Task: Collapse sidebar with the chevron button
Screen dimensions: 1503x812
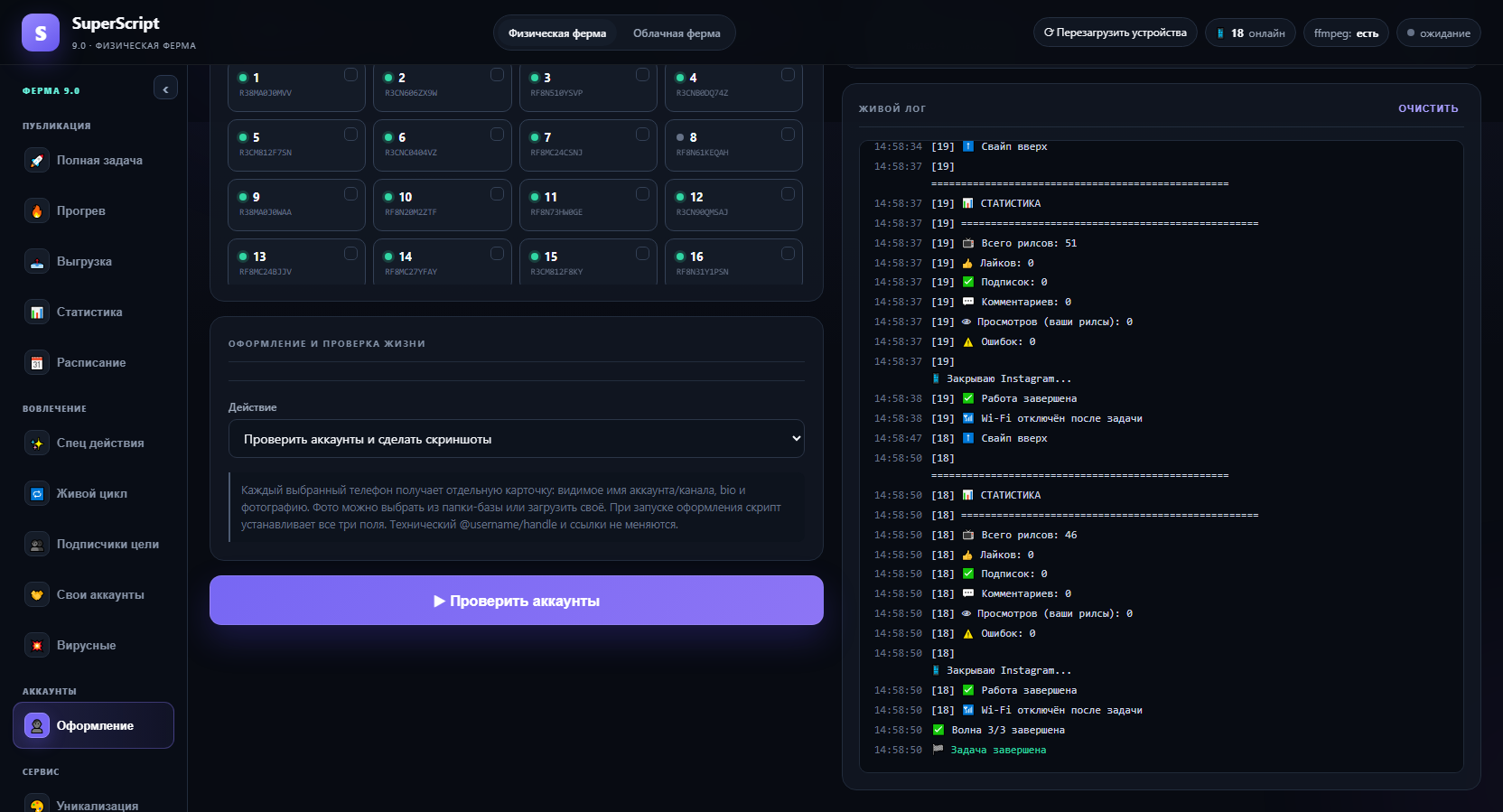Action: click(x=165, y=89)
